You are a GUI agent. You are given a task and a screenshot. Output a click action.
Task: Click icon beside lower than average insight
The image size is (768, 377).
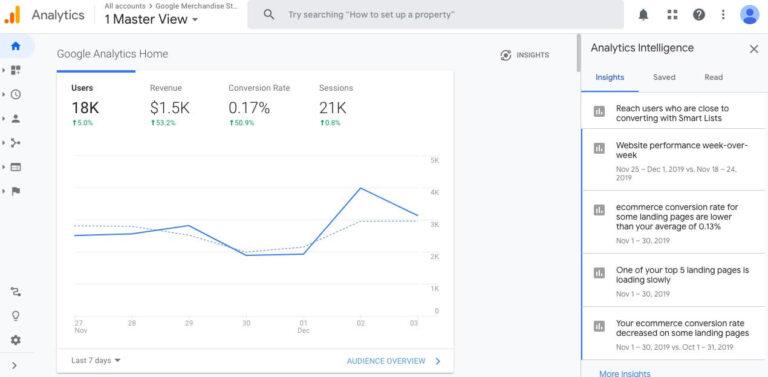click(599, 210)
